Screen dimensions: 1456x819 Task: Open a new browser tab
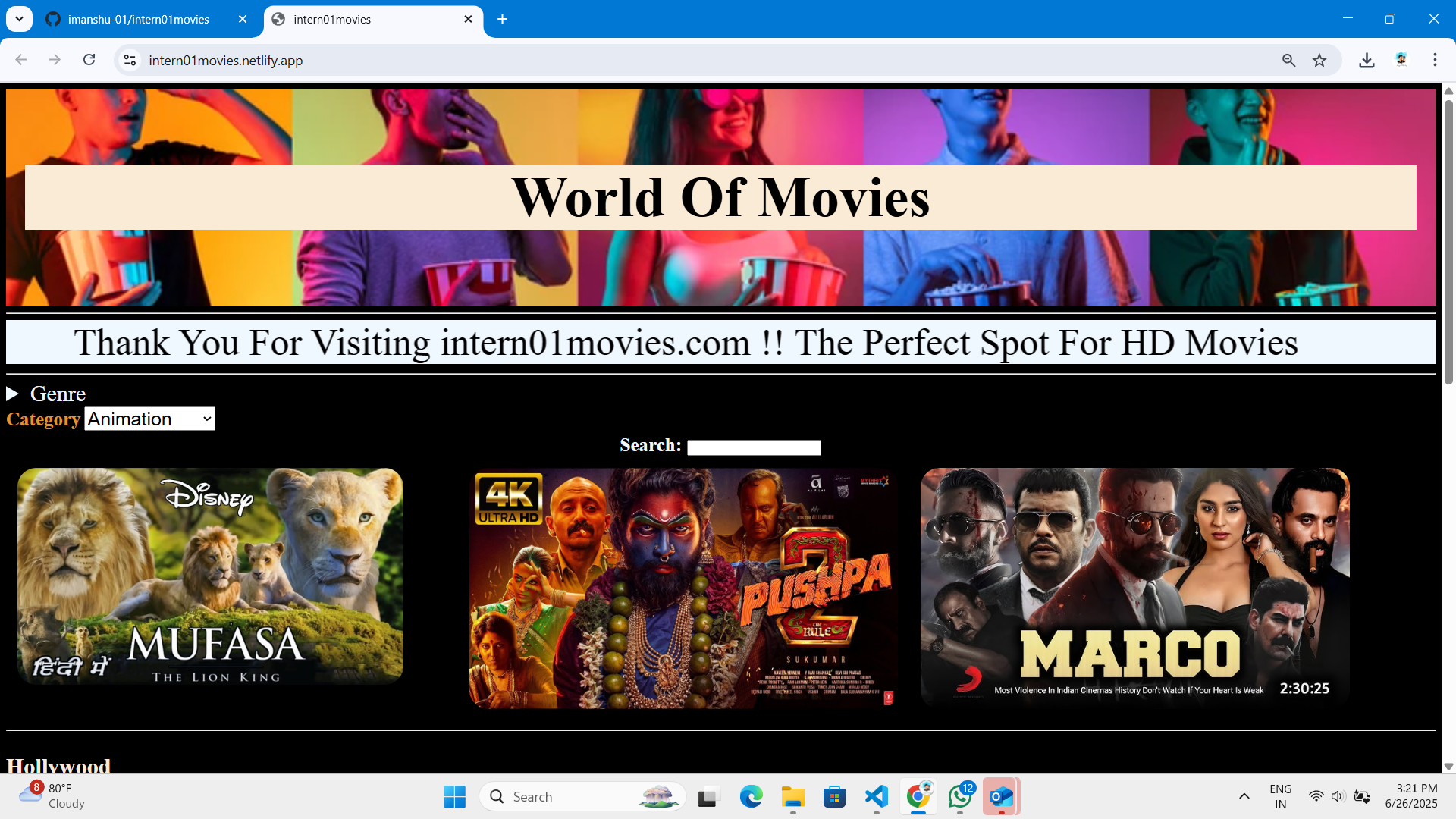click(502, 20)
